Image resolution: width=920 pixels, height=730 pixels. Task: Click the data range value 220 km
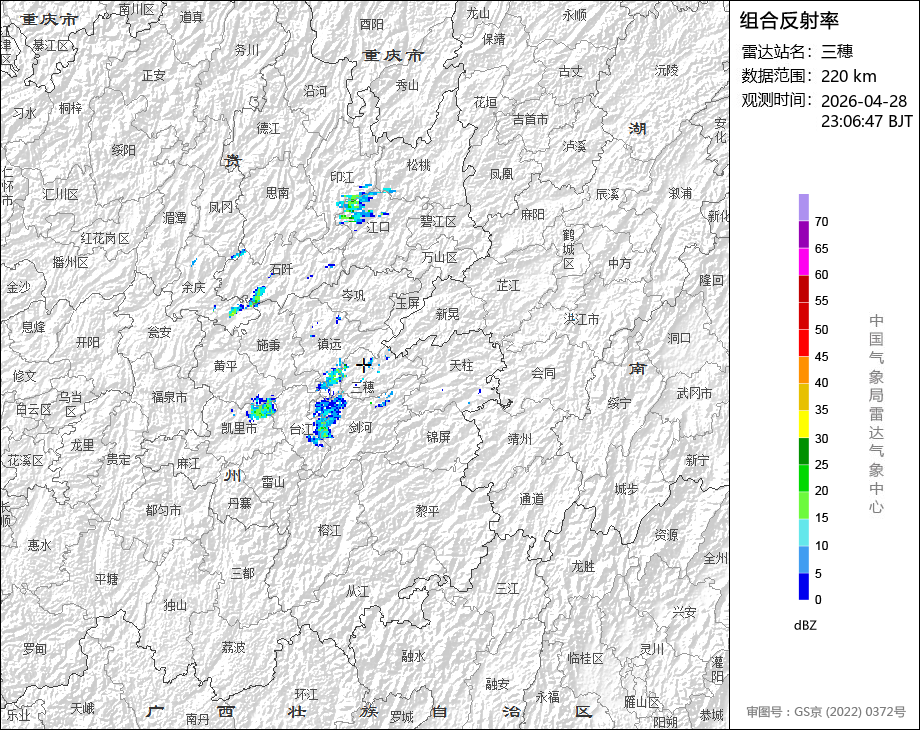click(x=848, y=76)
